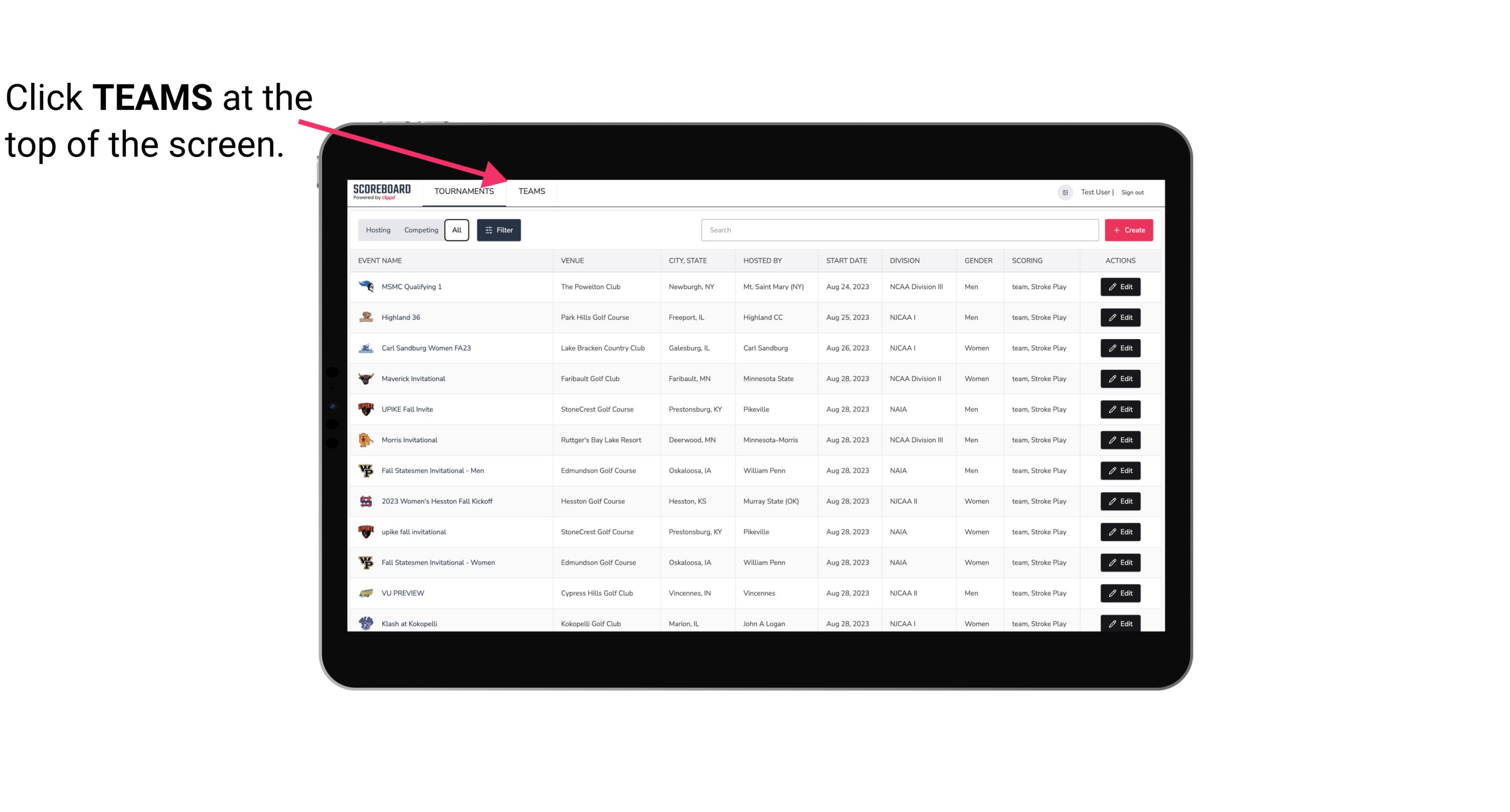Viewport: 1510px width, 812px height.
Task: Expand the Filter dropdown options
Action: [499, 230]
